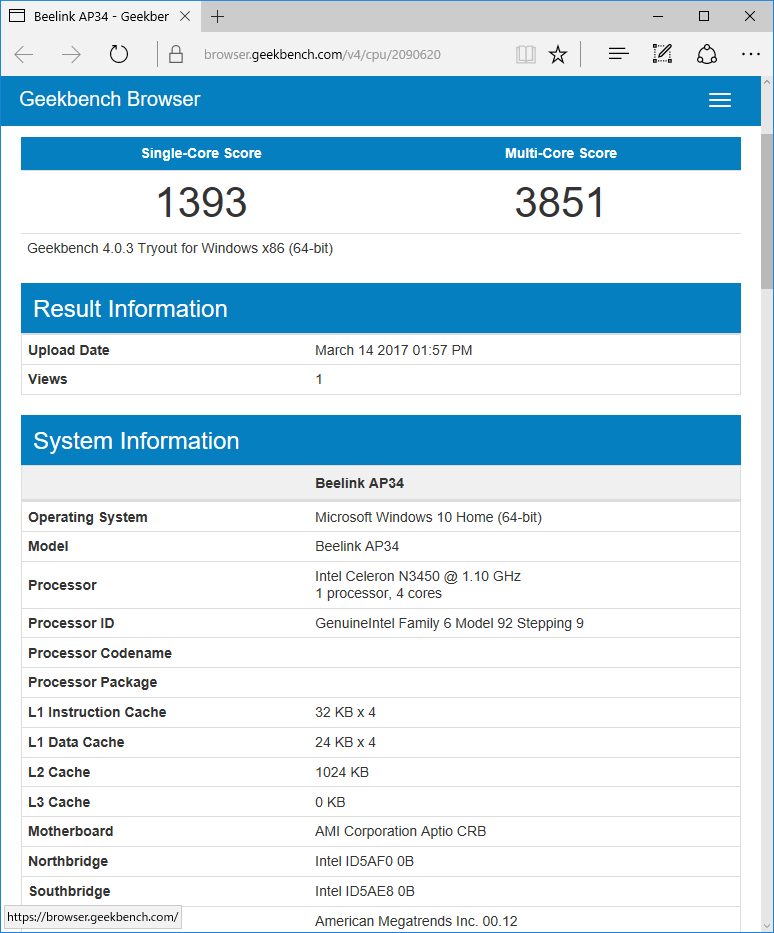Click the scrollbar up arrow
This screenshot has height=933, width=774.
coord(767,83)
